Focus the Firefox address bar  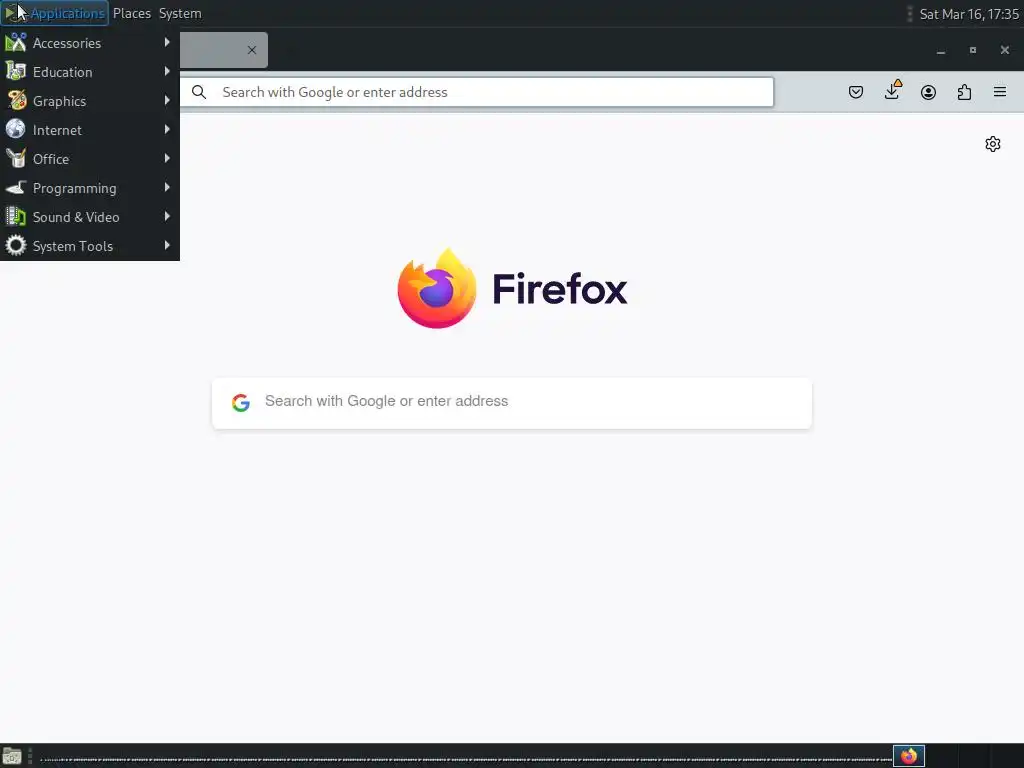477,92
